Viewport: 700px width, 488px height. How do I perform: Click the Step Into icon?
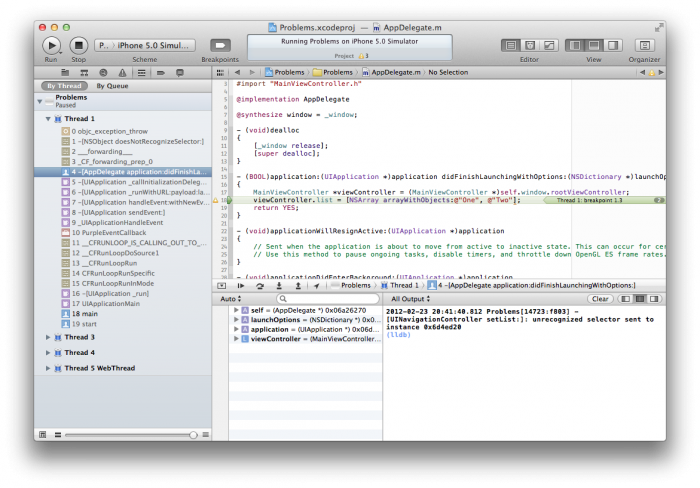coord(279,286)
